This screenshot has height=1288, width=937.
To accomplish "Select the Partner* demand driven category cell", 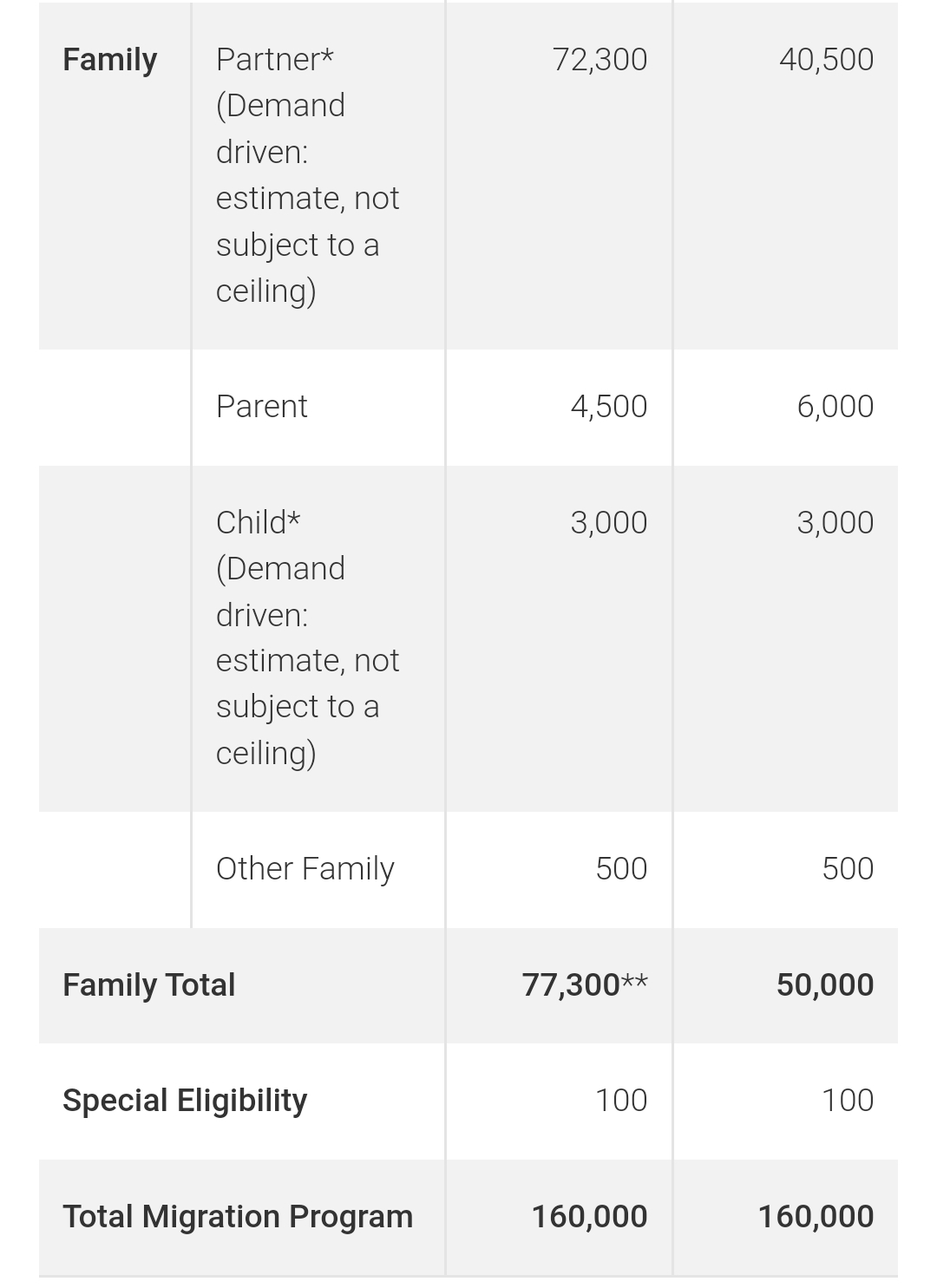I will pyautogui.click(x=307, y=174).
